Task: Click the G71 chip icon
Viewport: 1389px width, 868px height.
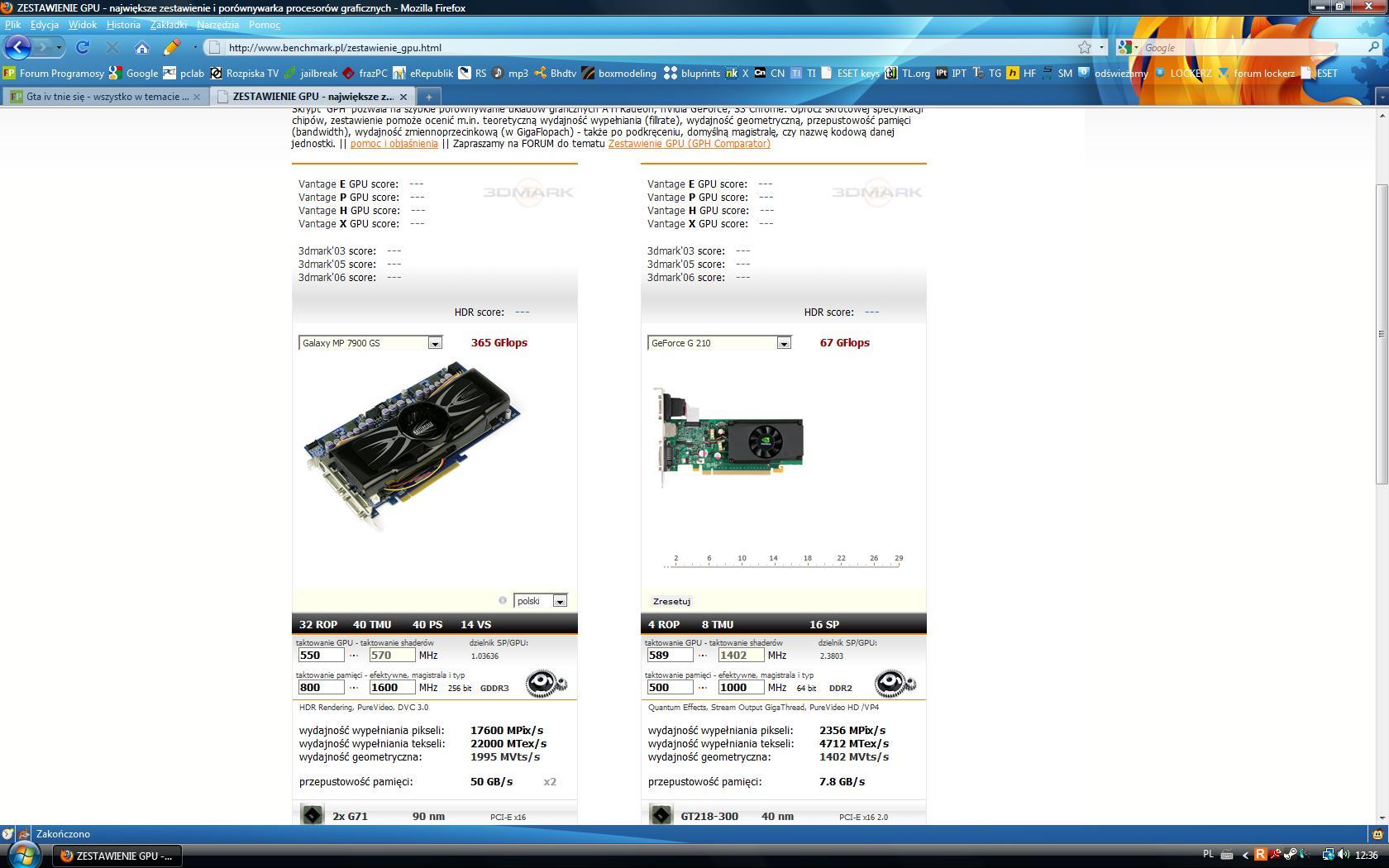Action: [313, 815]
